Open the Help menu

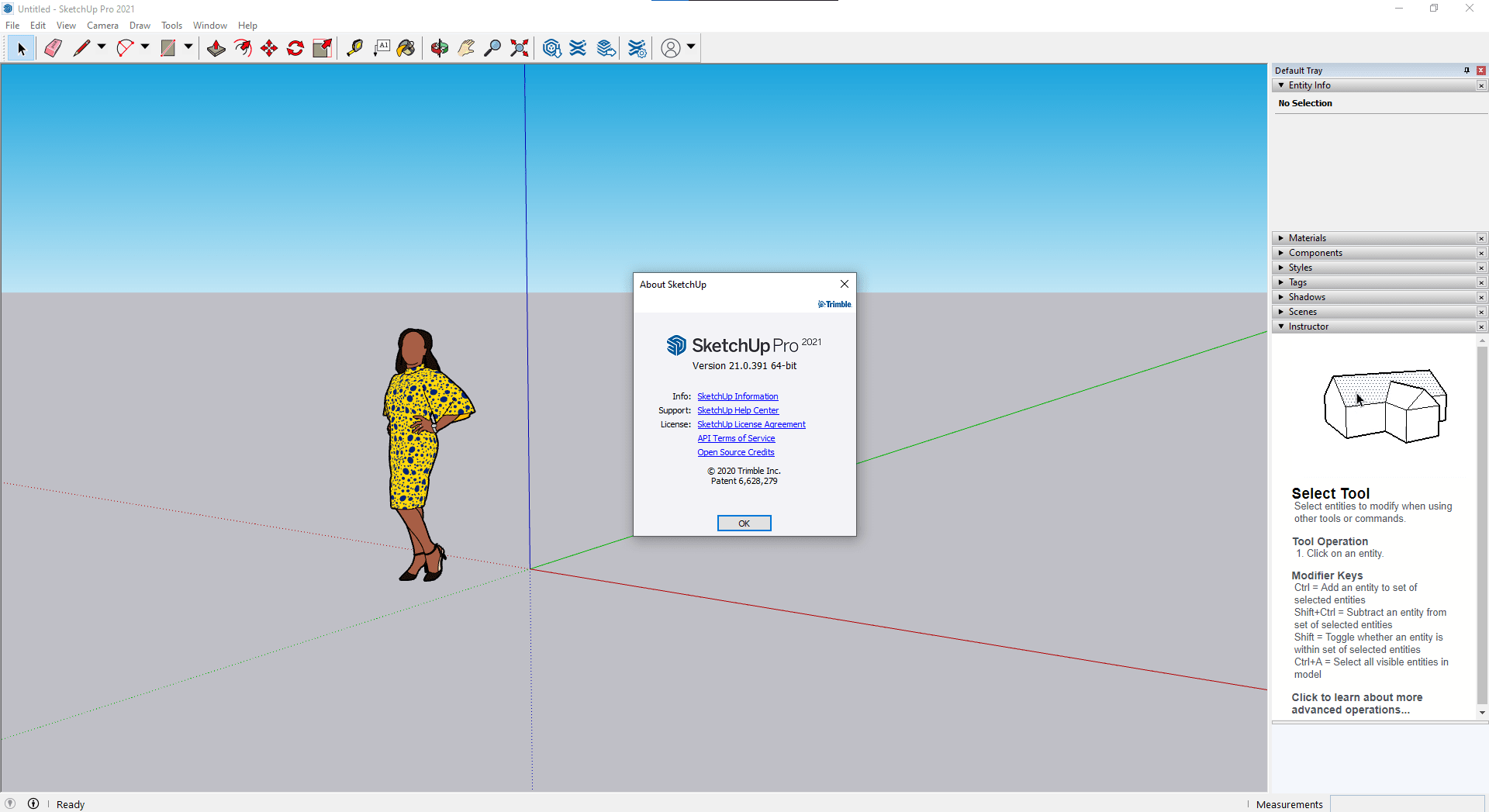click(247, 26)
